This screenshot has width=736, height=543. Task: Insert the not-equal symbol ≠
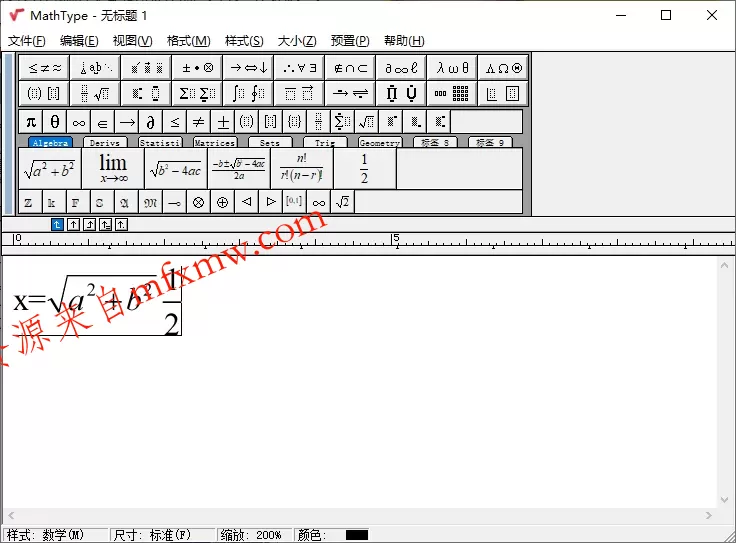click(199, 122)
